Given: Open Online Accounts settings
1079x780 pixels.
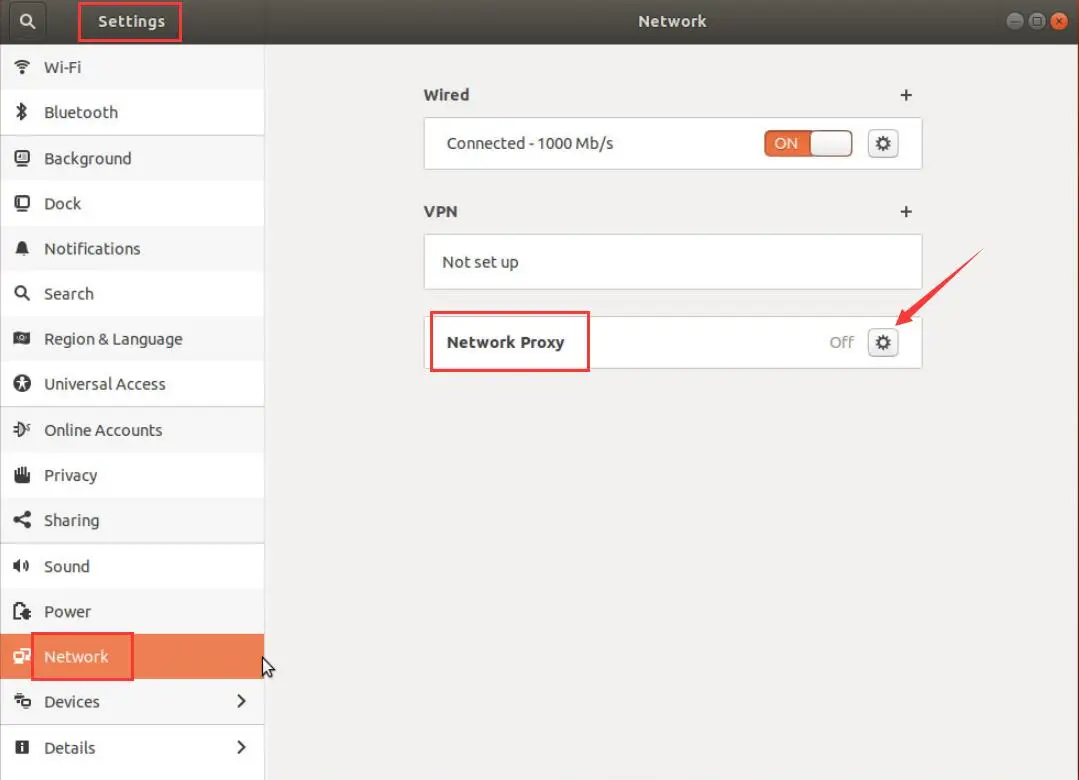Looking at the screenshot, I should pyautogui.click(x=102, y=430).
